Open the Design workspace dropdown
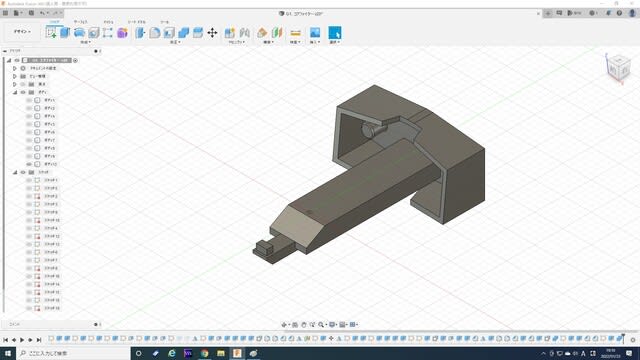This screenshot has height=360, width=640. (22, 31)
